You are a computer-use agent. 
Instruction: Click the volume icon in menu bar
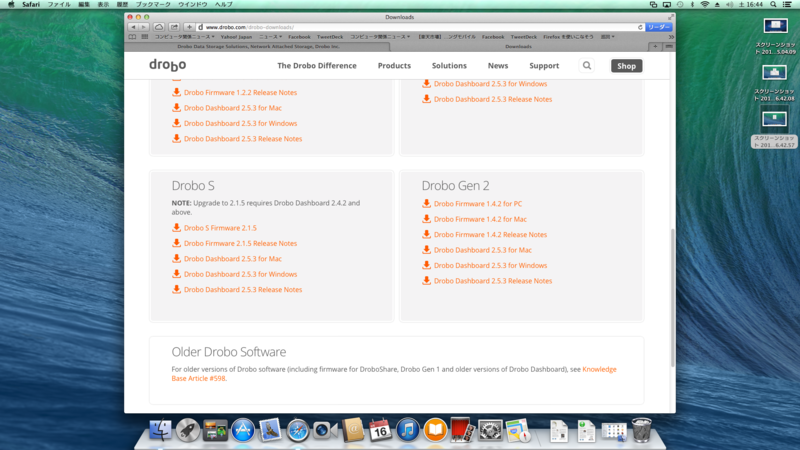pyautogui.click(x=729, y=5)
